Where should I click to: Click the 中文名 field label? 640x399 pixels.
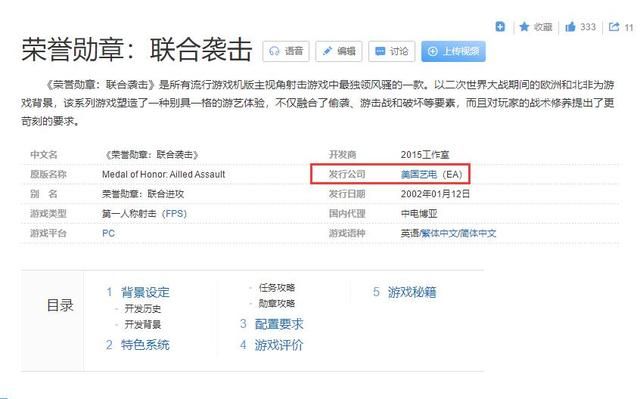(x=44, y=155)
